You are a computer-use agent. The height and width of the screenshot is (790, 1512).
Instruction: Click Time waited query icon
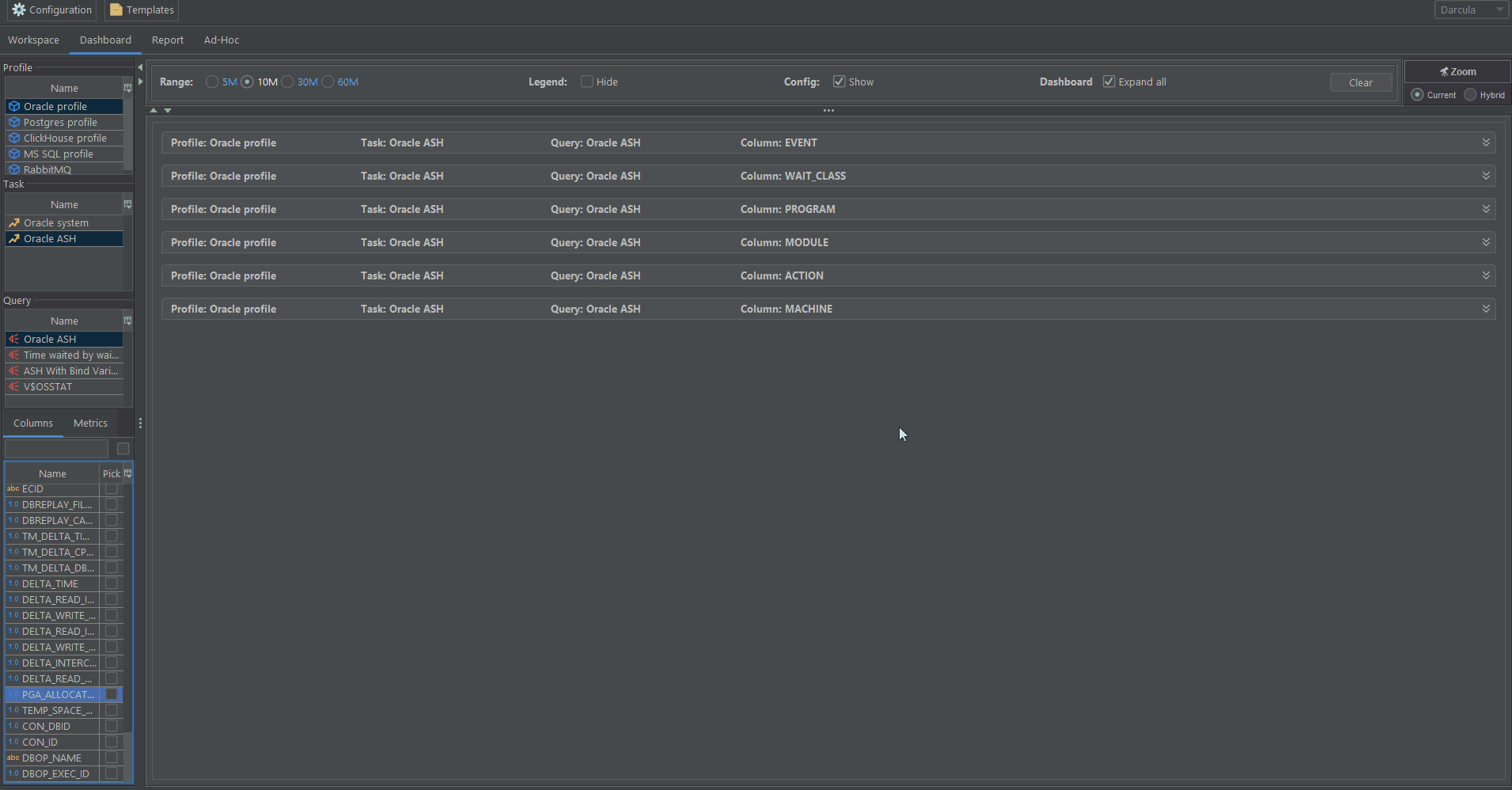pyautogui.click(x=14, y=355)
